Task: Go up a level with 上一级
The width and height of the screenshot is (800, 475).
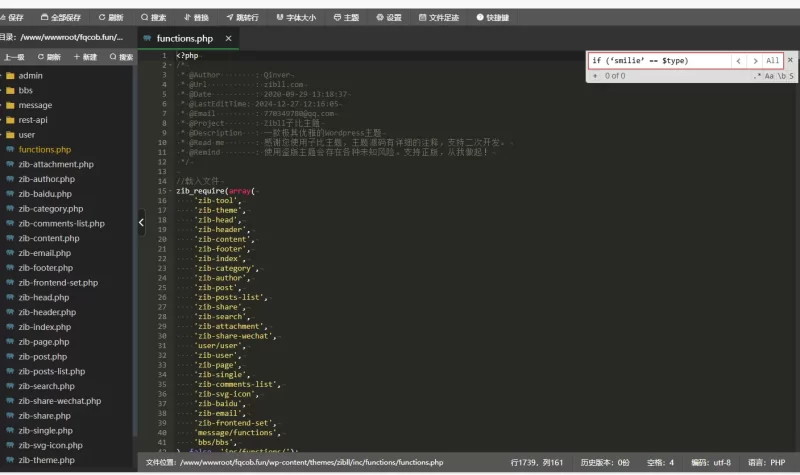Action: [14, 57]
